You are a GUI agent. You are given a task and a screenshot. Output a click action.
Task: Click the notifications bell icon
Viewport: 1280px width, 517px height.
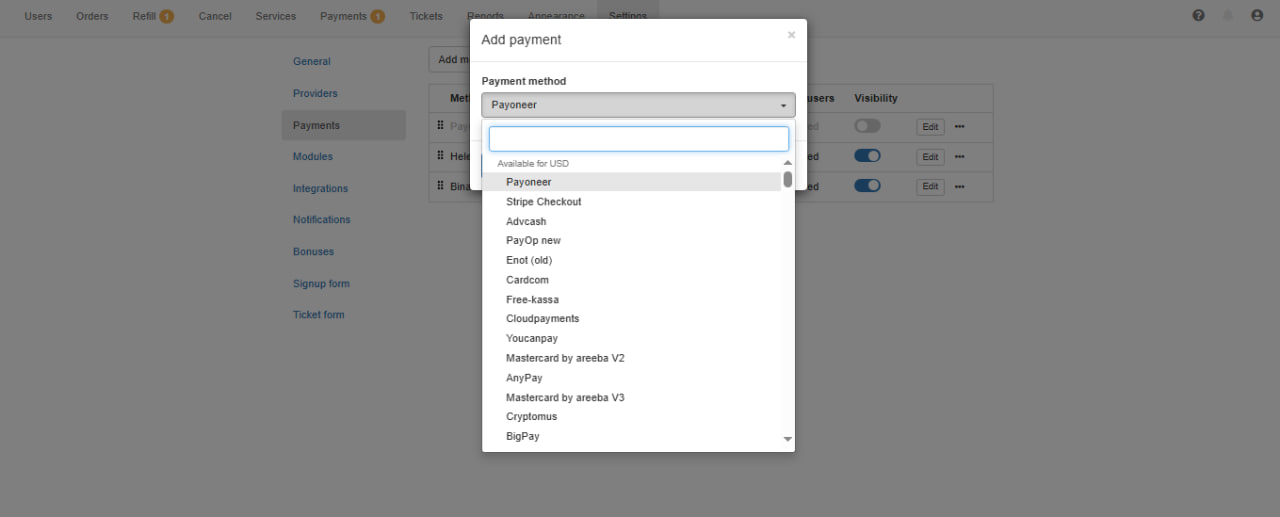(x=1228, y=16)
